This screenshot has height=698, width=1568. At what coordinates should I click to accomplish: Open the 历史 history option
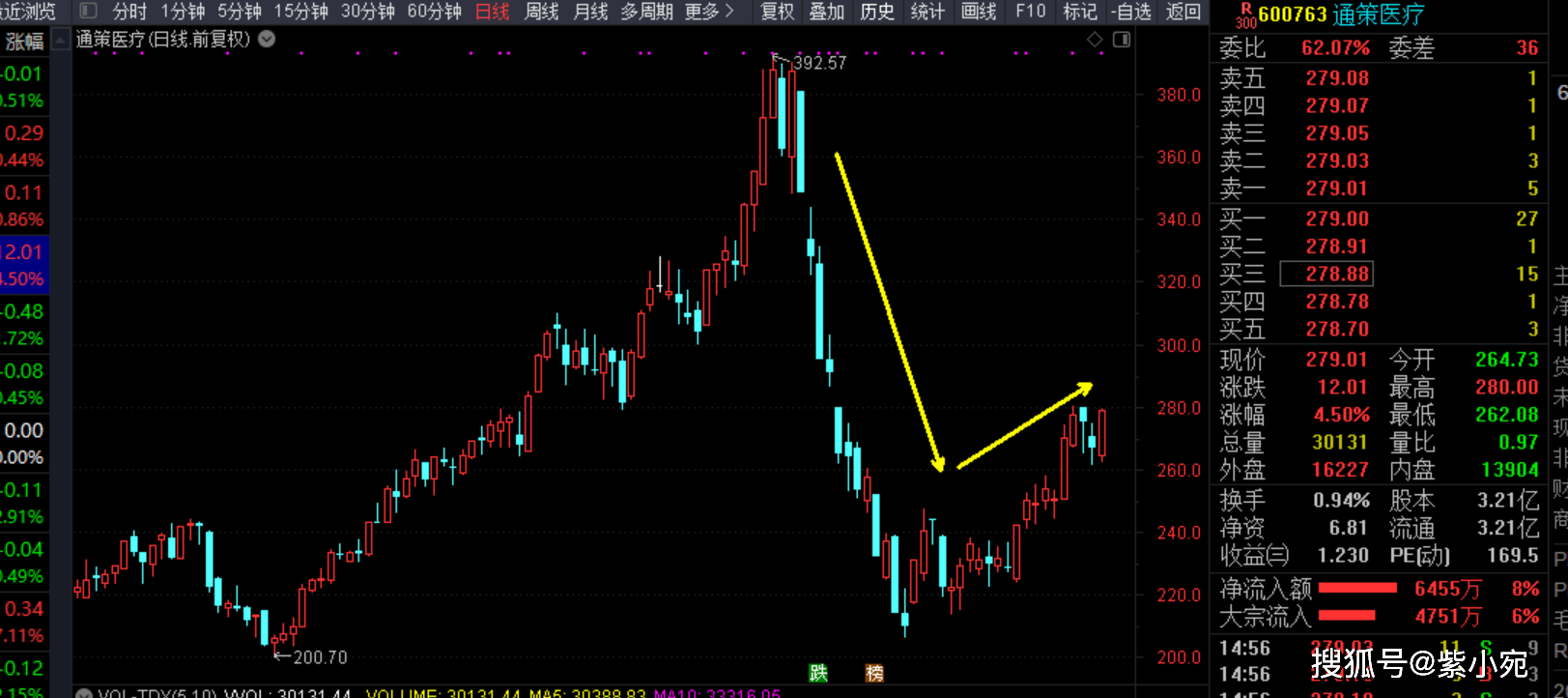tap(876, 12)
